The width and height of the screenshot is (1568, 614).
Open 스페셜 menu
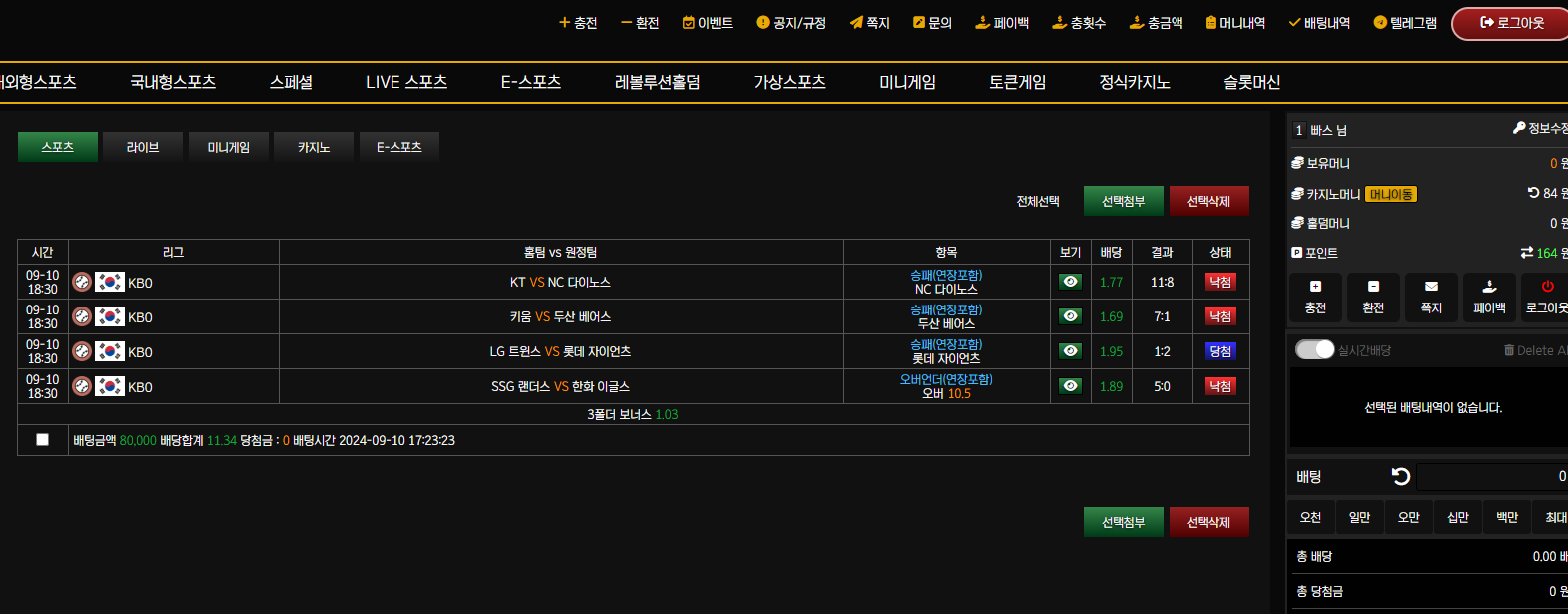(291, 82)
